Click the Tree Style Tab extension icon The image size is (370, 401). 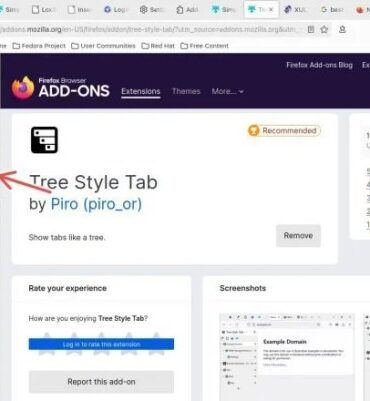pos(44,140)
